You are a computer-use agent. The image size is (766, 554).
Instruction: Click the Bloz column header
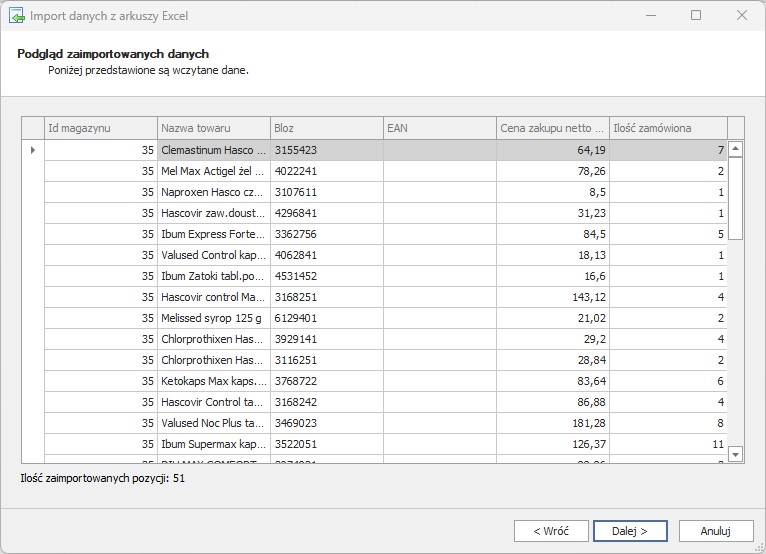(326, 128)
